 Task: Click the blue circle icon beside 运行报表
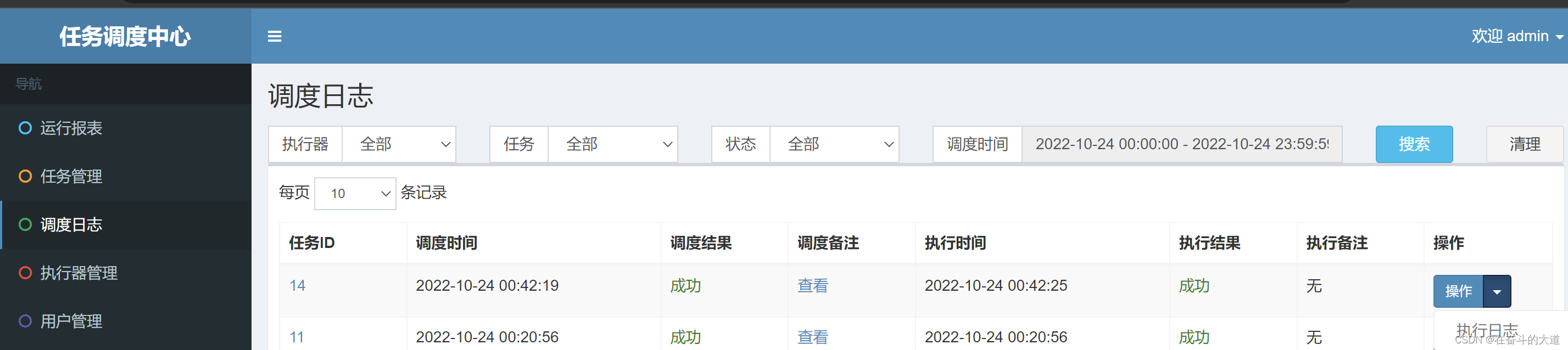click(25, 128)
